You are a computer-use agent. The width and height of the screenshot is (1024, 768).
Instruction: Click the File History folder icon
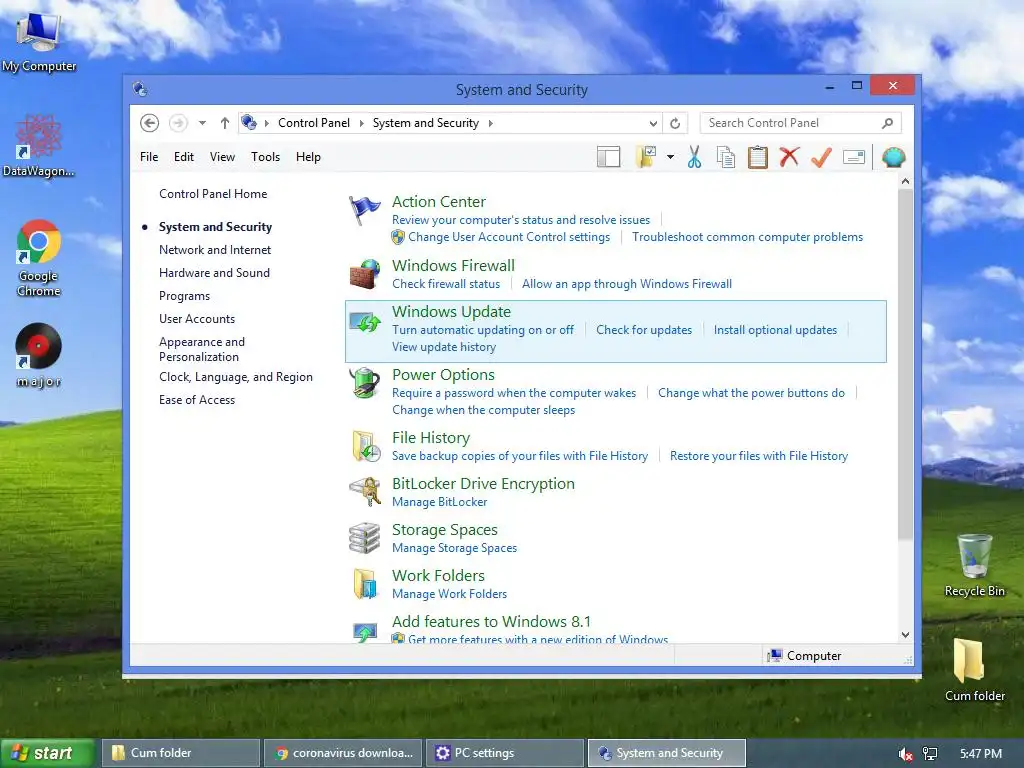pos(366,447)
